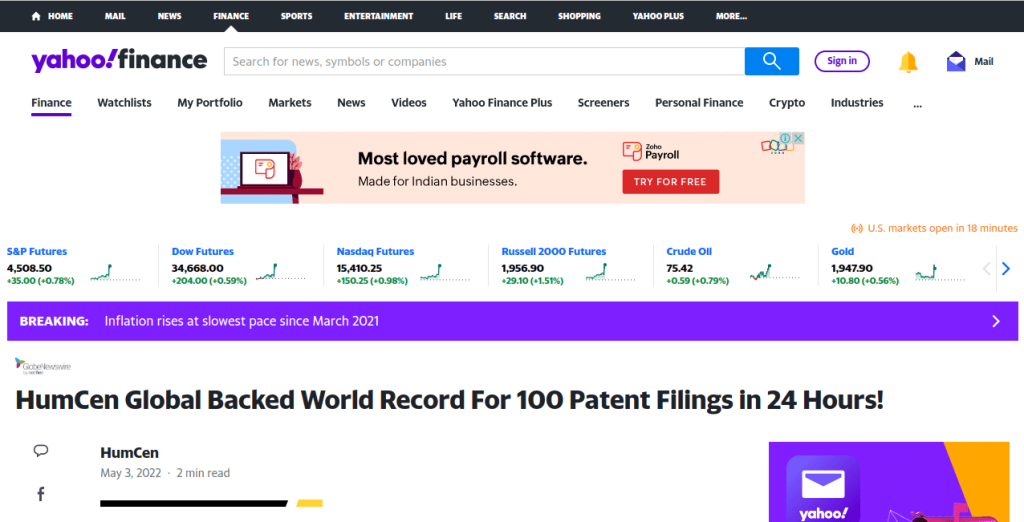Open the News navigation tab
Viewport: 1024px width, 522px height.
coord(351,103)
